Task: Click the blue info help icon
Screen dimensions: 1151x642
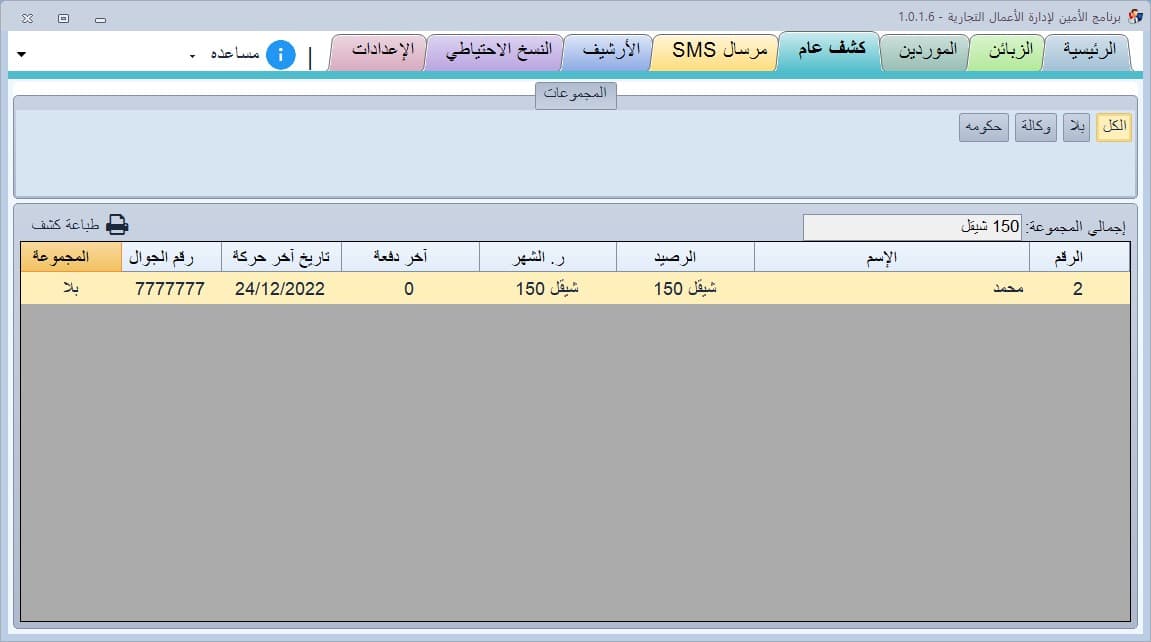Action: [280, 54]
